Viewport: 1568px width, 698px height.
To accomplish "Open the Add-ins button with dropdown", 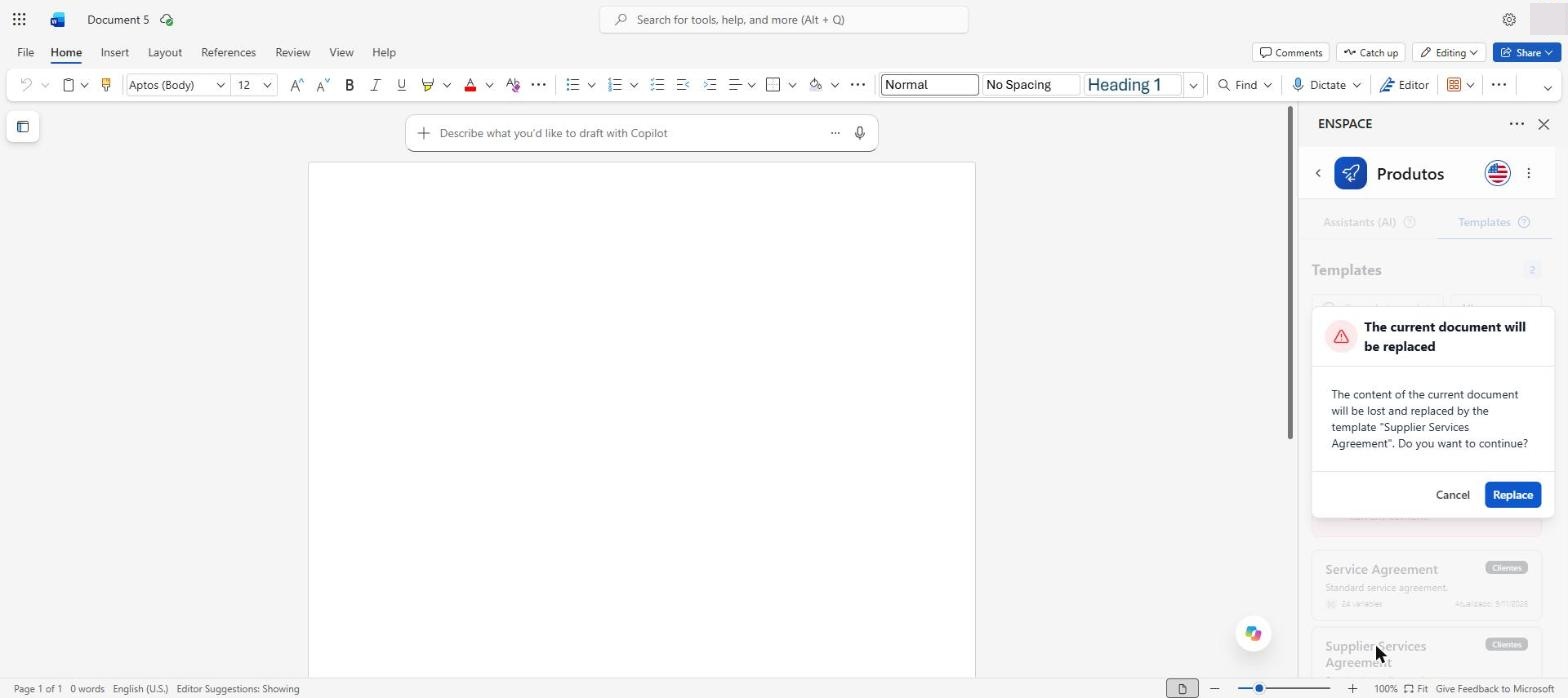I will pos(1461,85).
